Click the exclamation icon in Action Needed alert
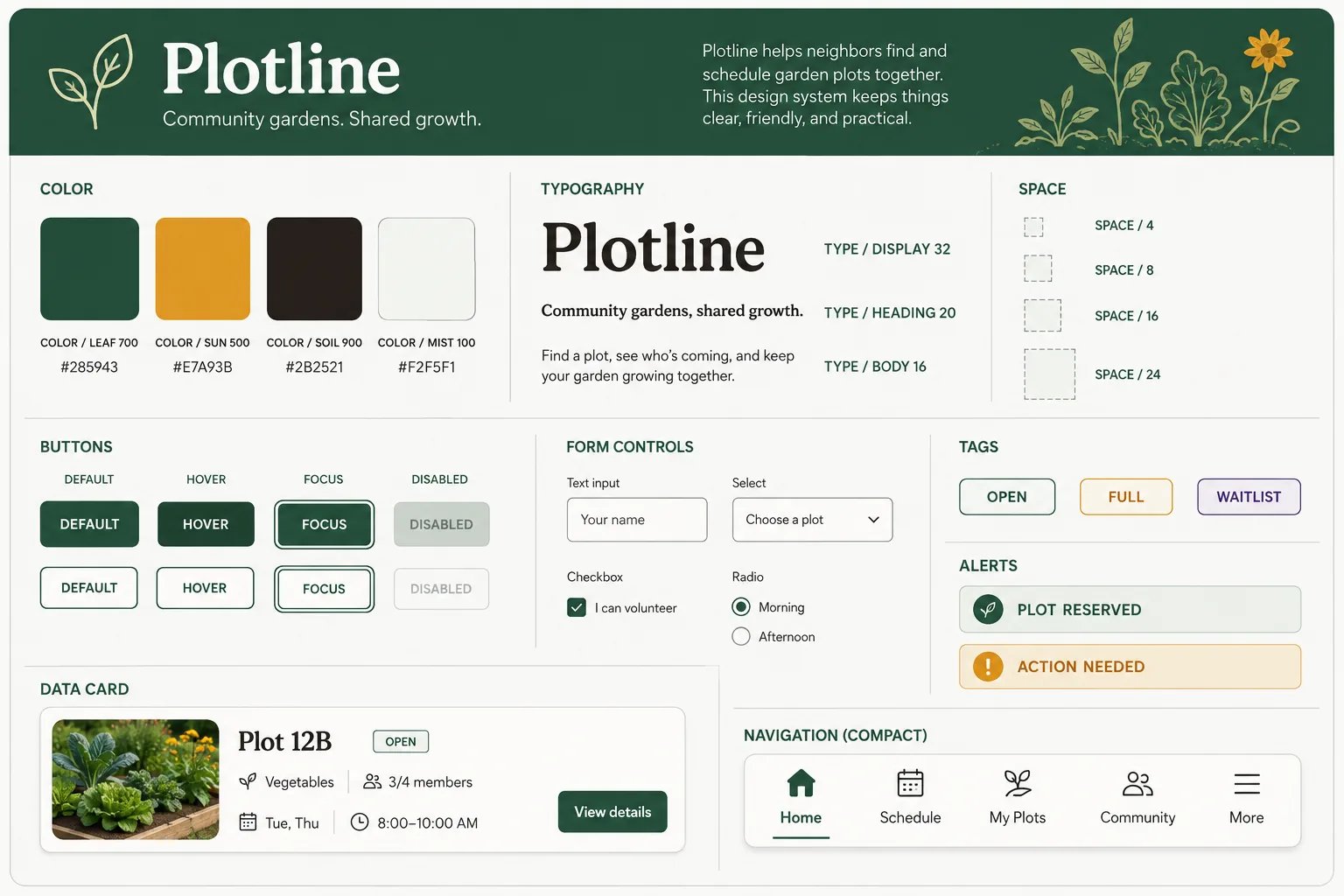Screen dimensions: 1344x896 point(988,667)
